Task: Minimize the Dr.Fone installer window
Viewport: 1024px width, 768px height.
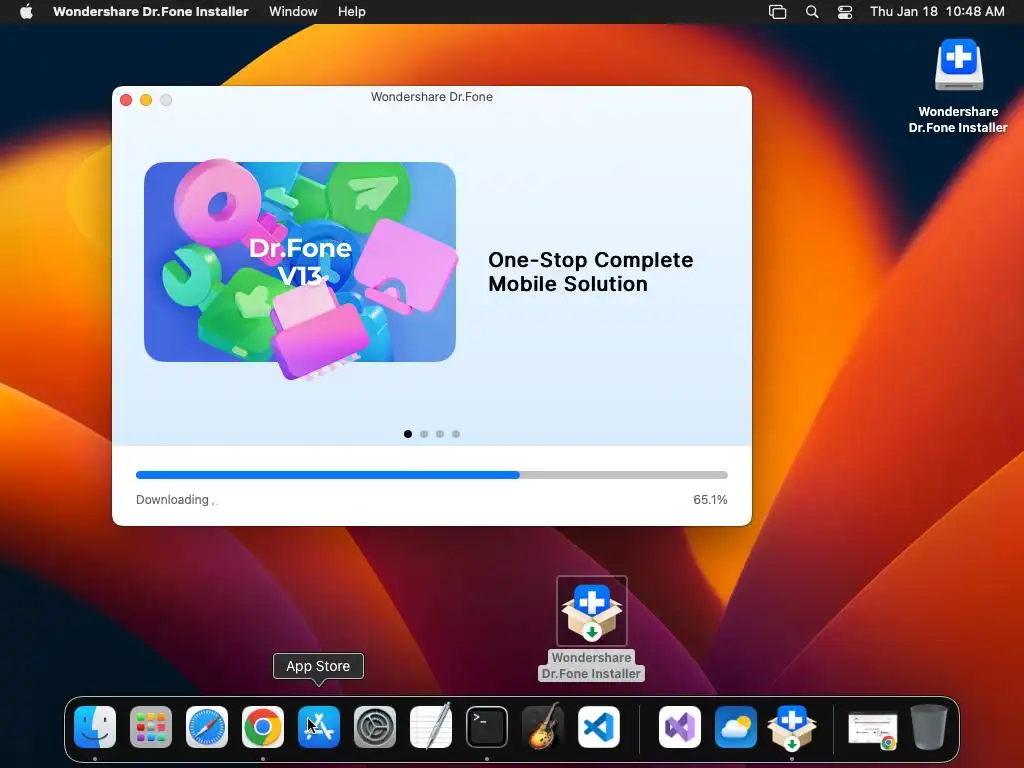Action: (146, 100)
